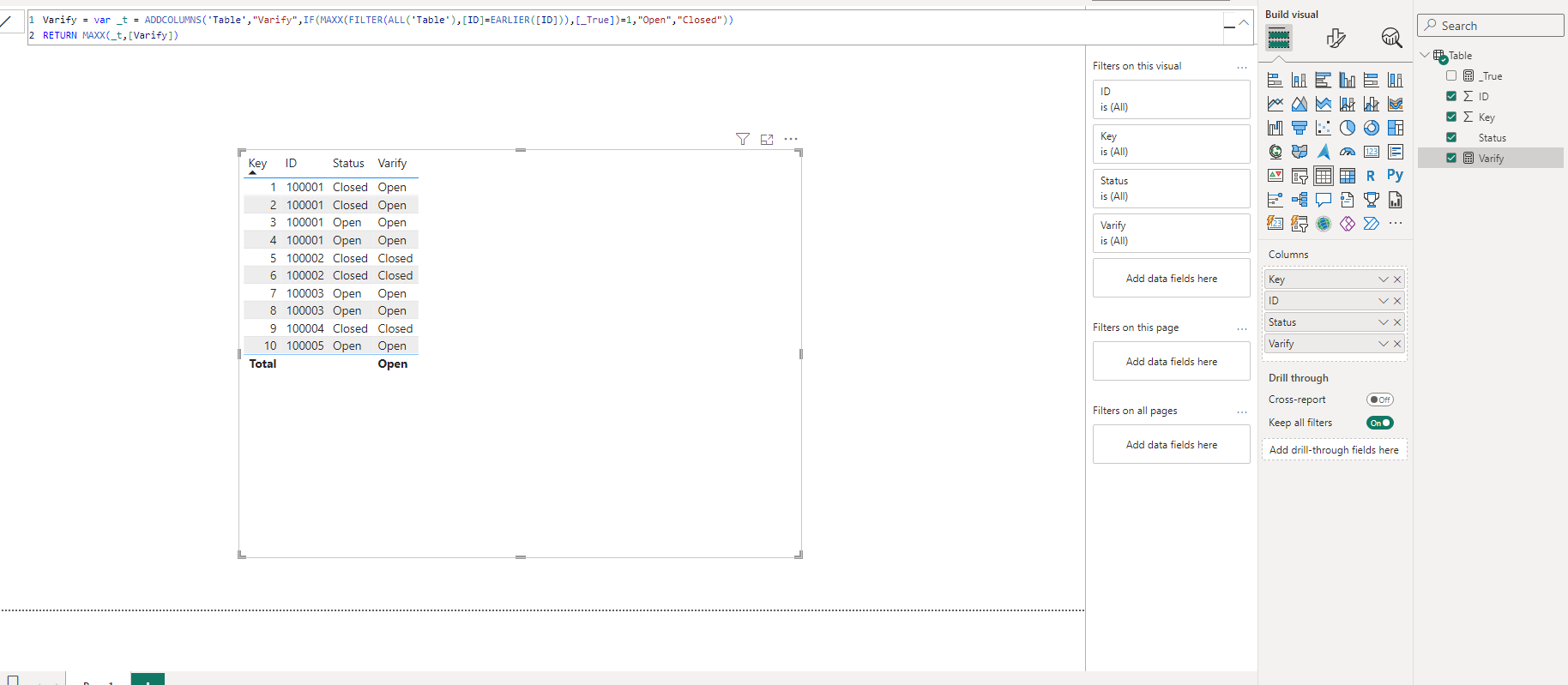Screen dimensions: 1568x685
Task: Select the waterfall chart visual
Action: pyautogui.click(x=1276, y=128)
